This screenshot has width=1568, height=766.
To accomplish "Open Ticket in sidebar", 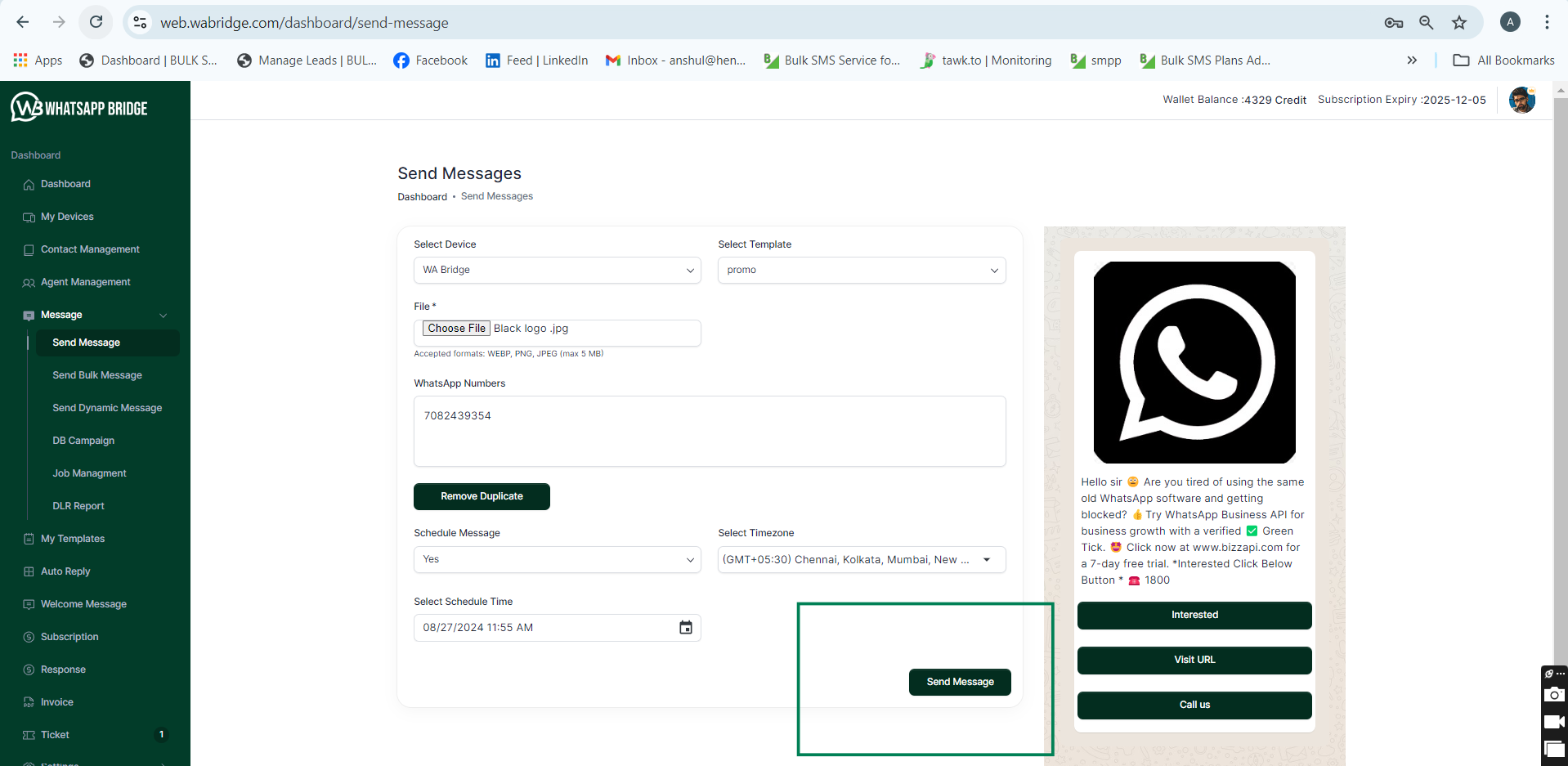I will point(55,735).
